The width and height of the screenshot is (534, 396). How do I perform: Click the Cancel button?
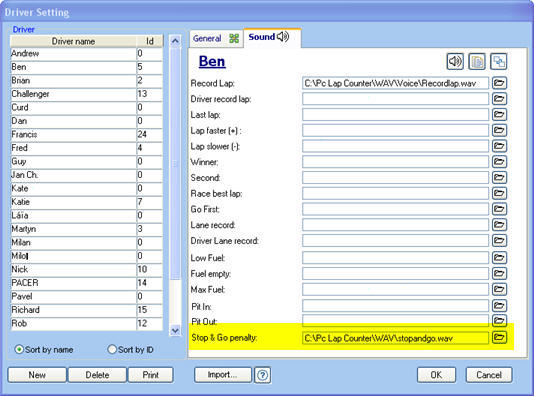[x=489, y=375]
